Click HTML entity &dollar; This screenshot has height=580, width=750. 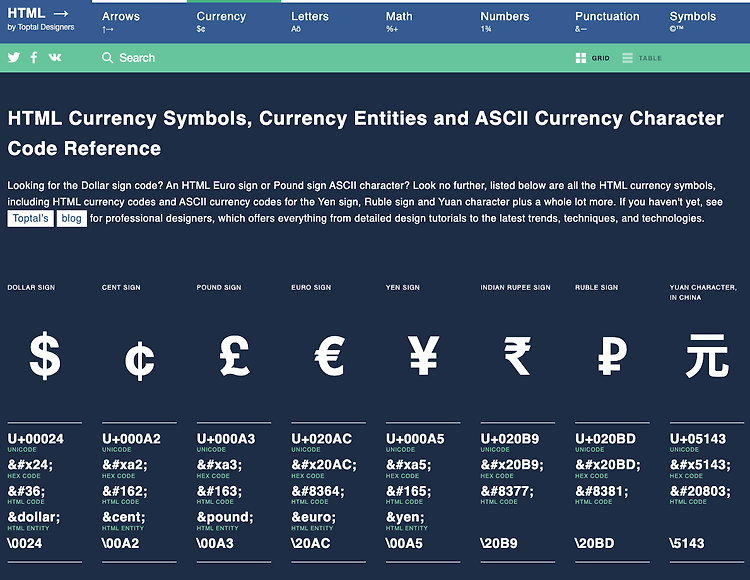34,517
